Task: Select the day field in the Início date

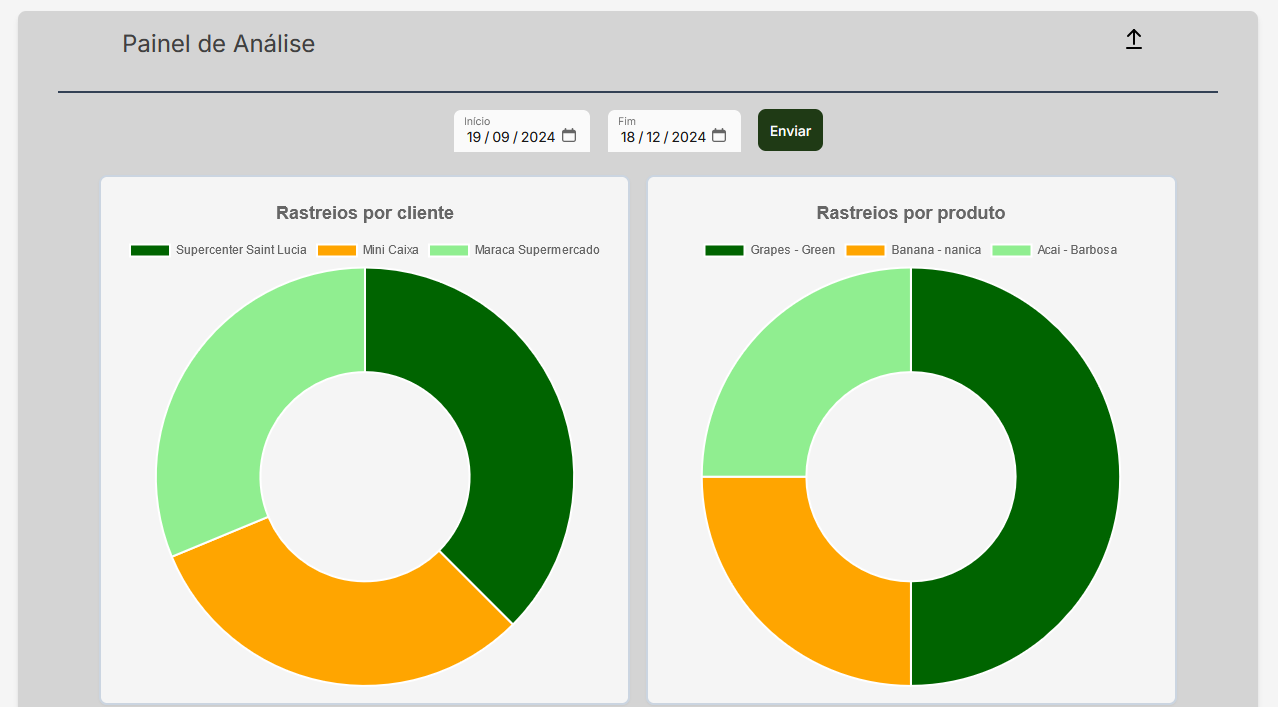Action: 474,137
